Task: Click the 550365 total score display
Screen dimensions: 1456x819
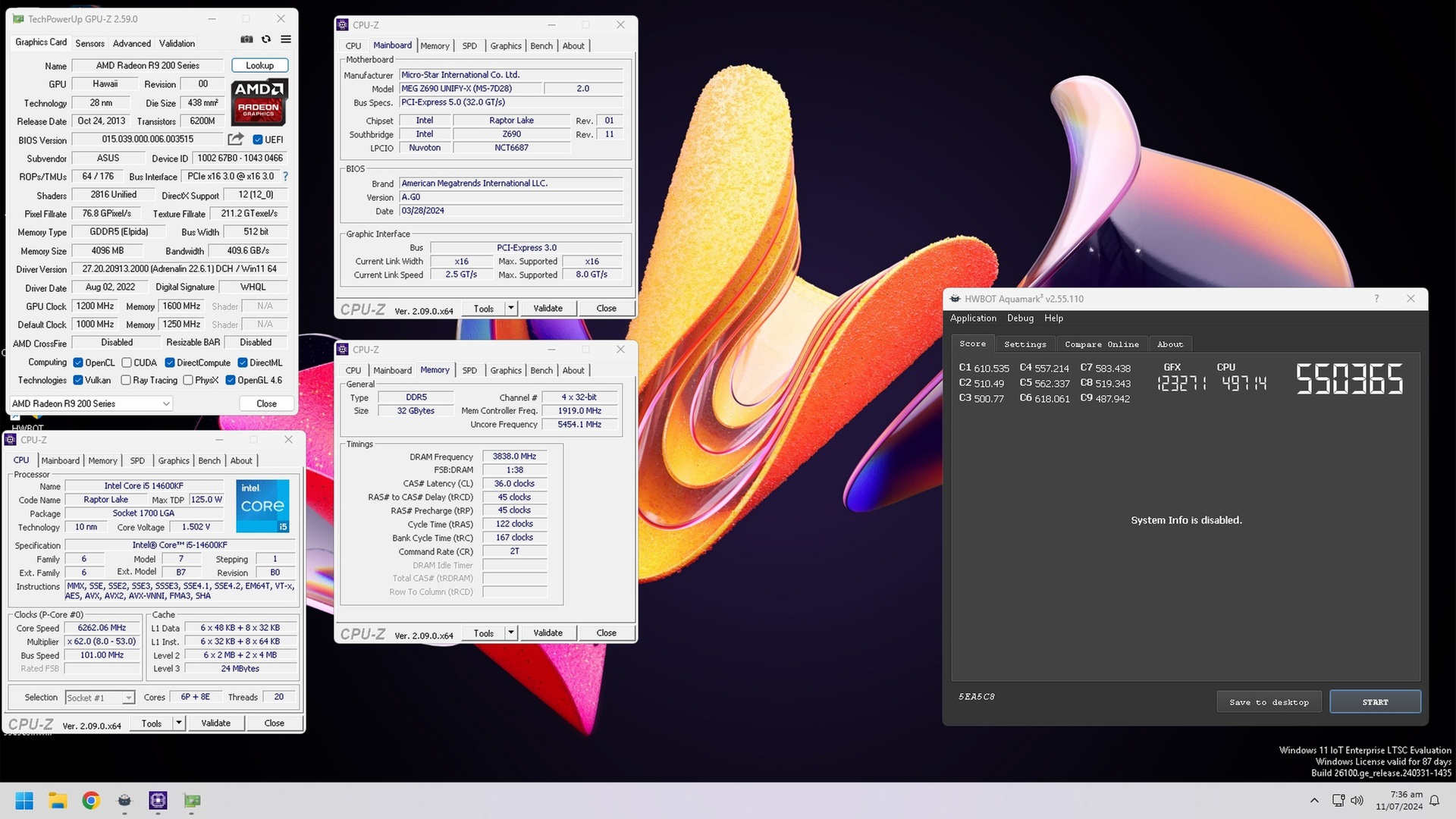Action: [x=1349, y=378]
